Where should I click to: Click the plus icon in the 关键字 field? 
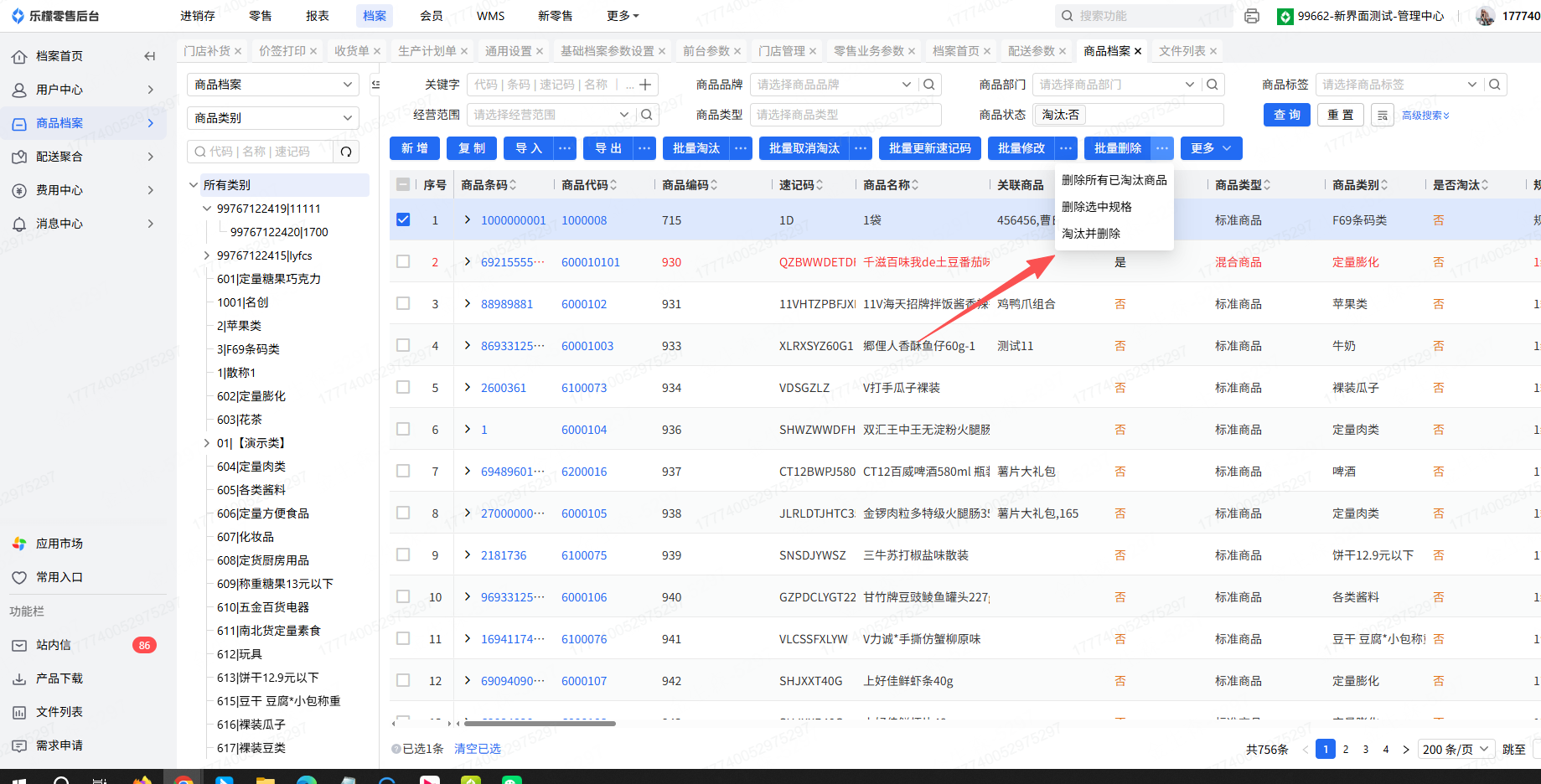645,85
